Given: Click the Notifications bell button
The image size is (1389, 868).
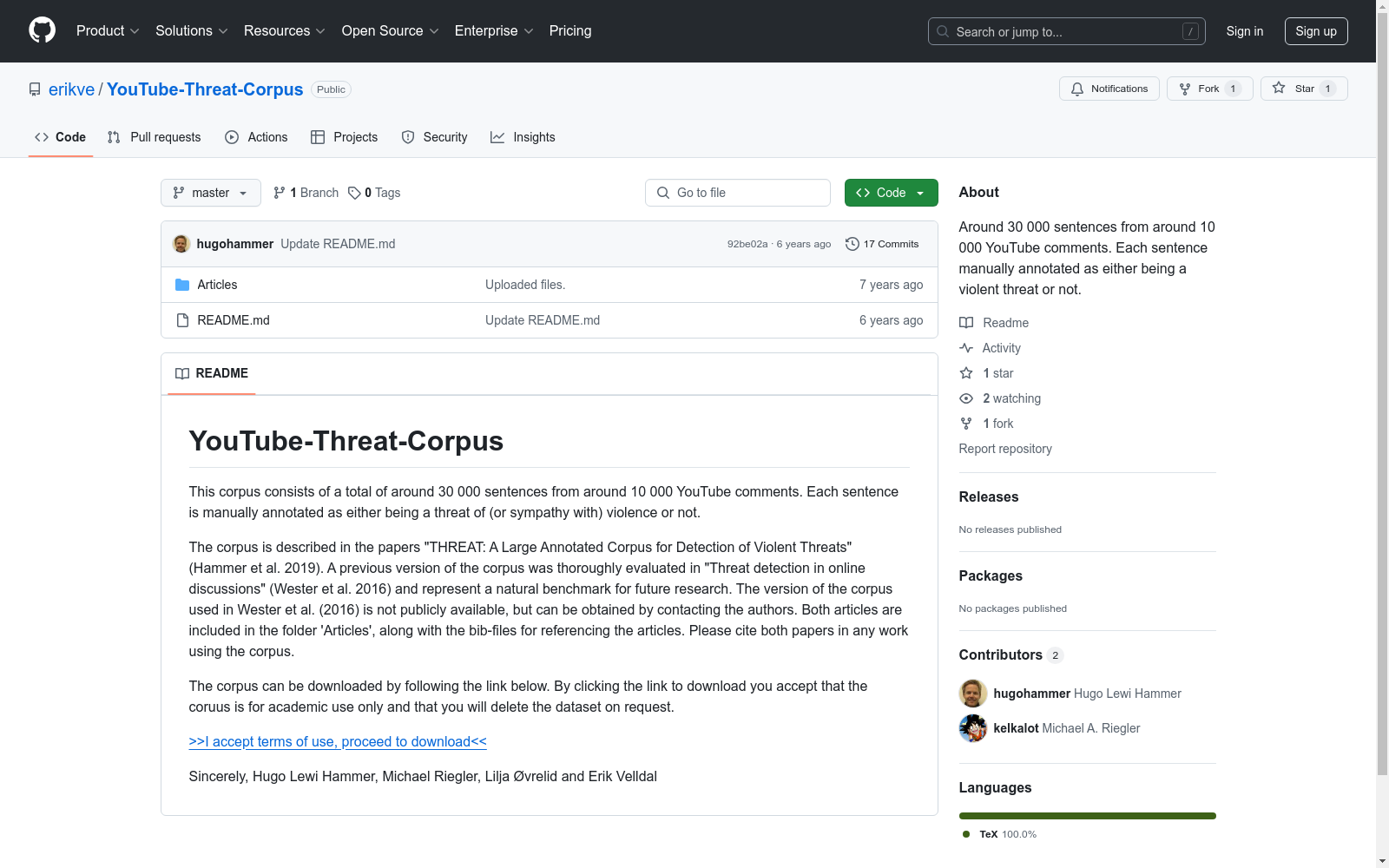Looking at the screenshot, I should click(x=1109, y=89).
